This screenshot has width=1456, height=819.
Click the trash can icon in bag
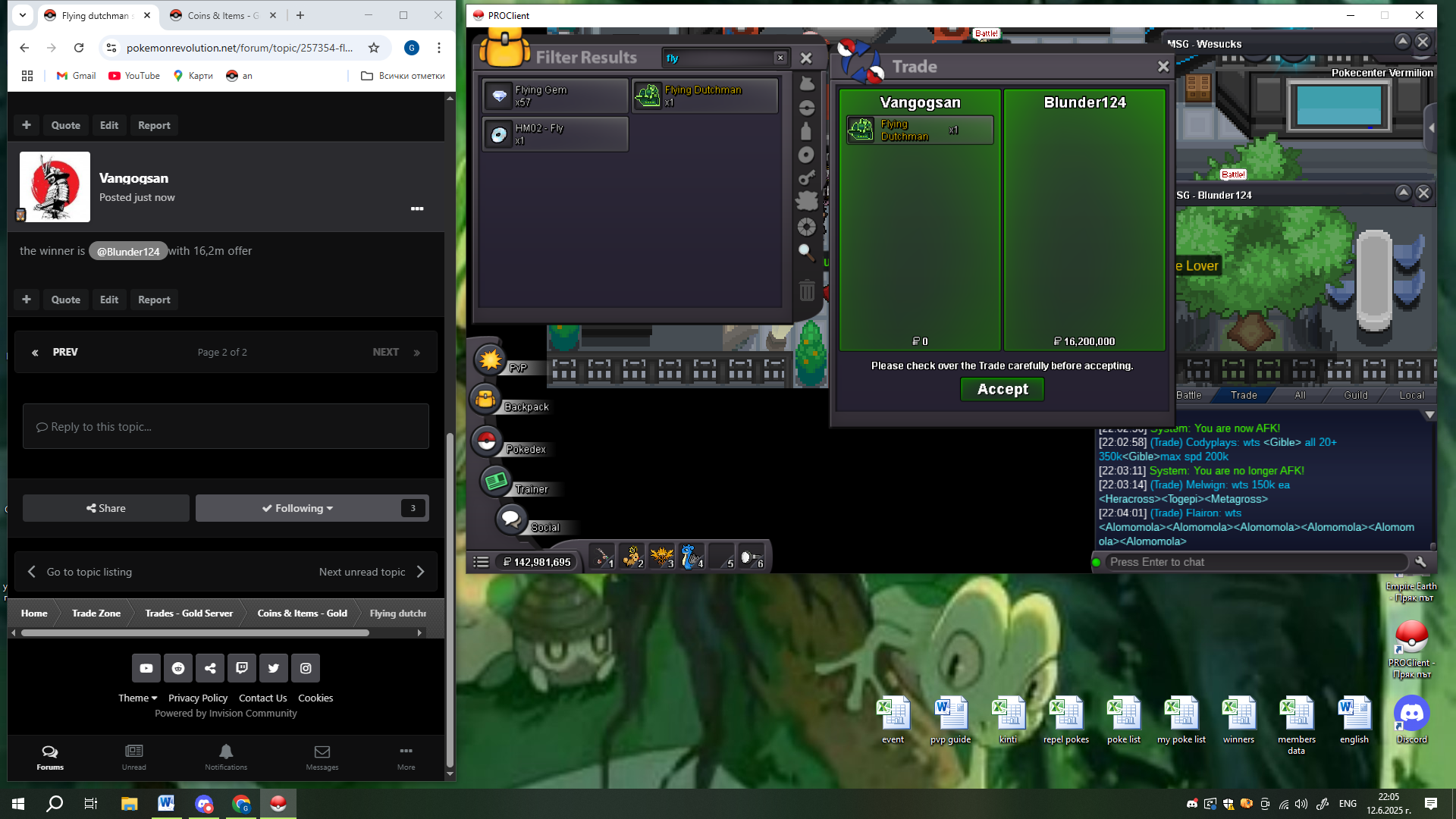(807, 290)
